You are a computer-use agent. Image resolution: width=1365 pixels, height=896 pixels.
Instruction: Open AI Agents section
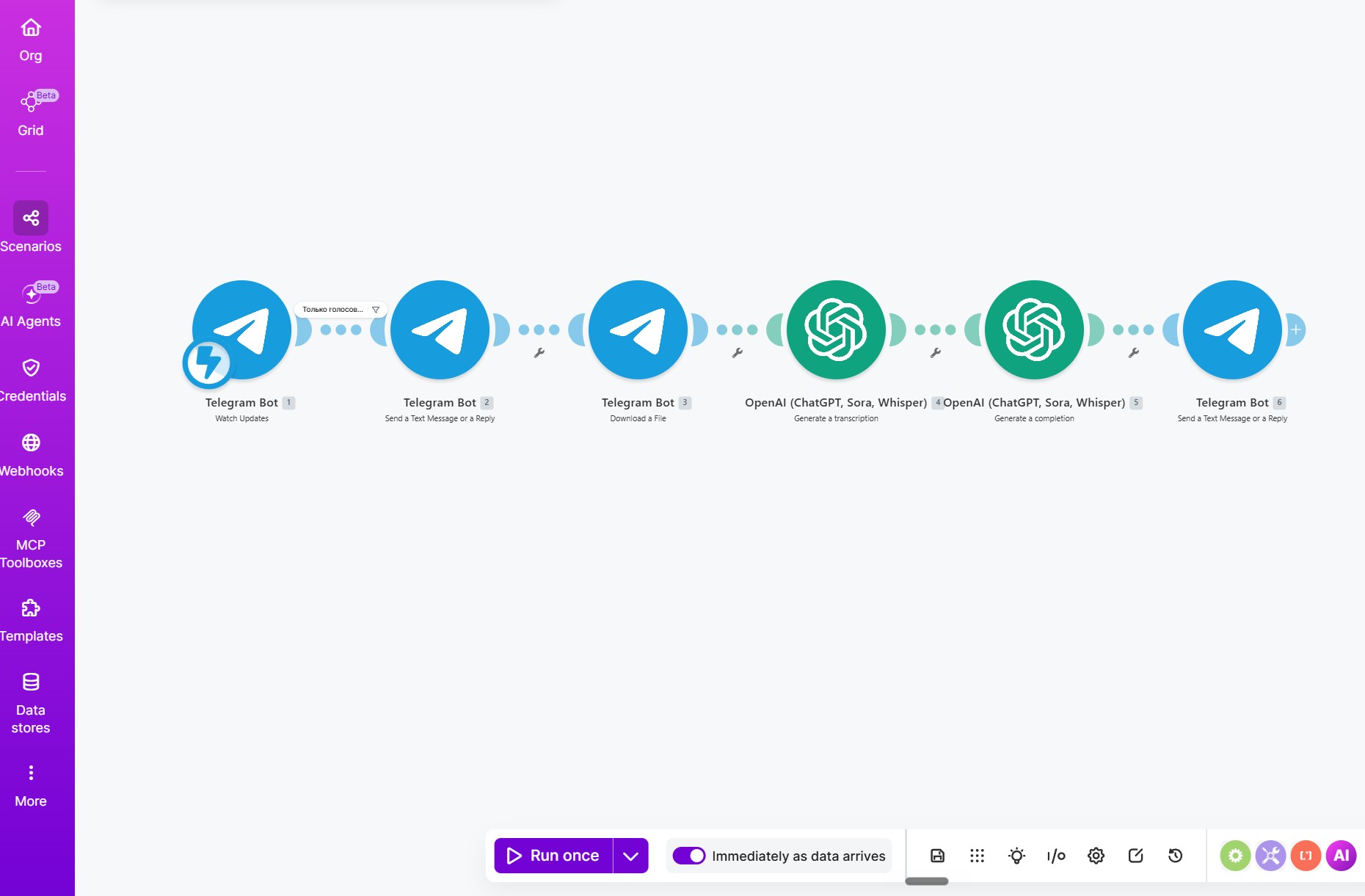coord(31,305)
